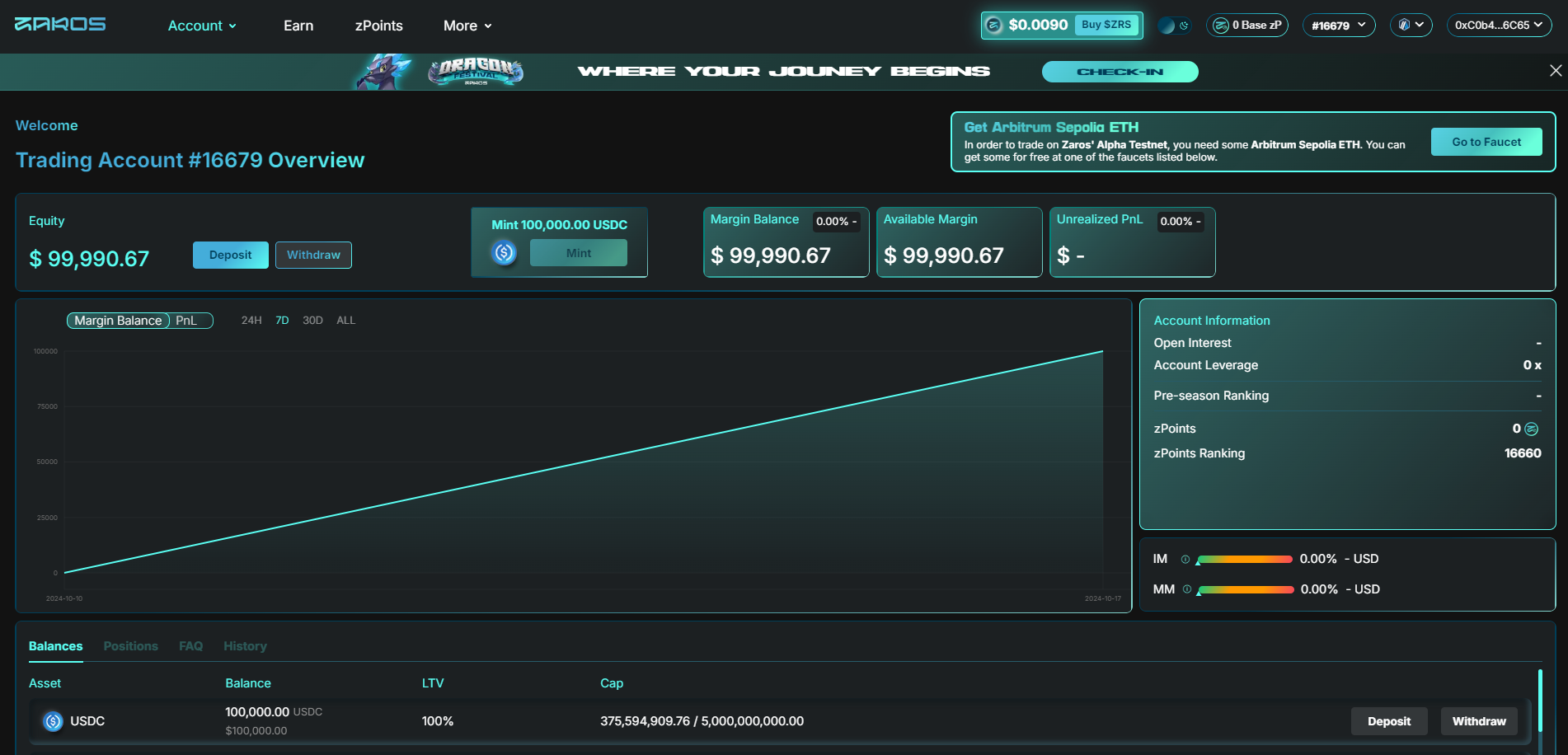Toggle dark/light theme switch

click(x=1173, y=26)
